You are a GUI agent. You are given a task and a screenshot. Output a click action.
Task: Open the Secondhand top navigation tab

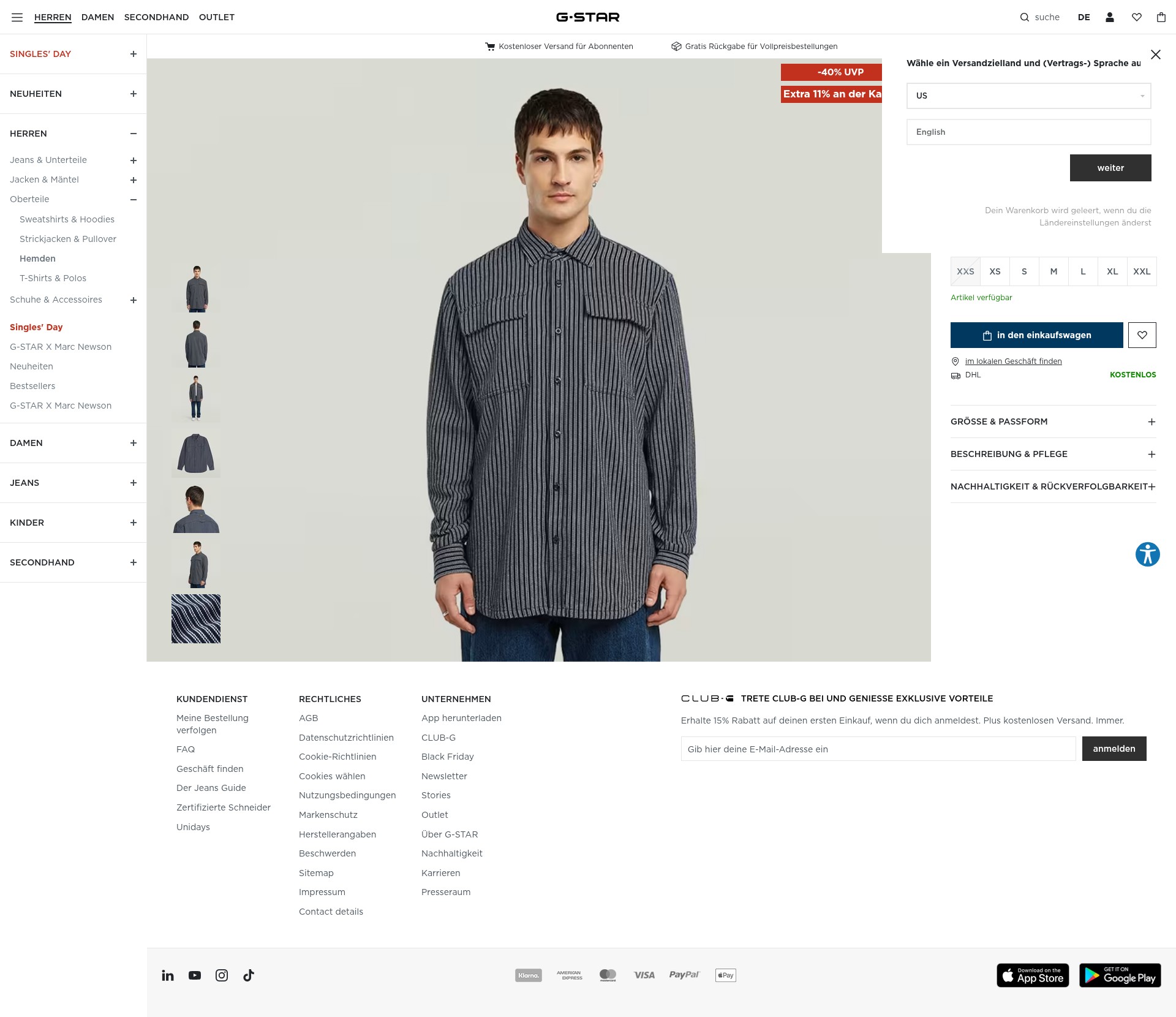pos(156,17)
